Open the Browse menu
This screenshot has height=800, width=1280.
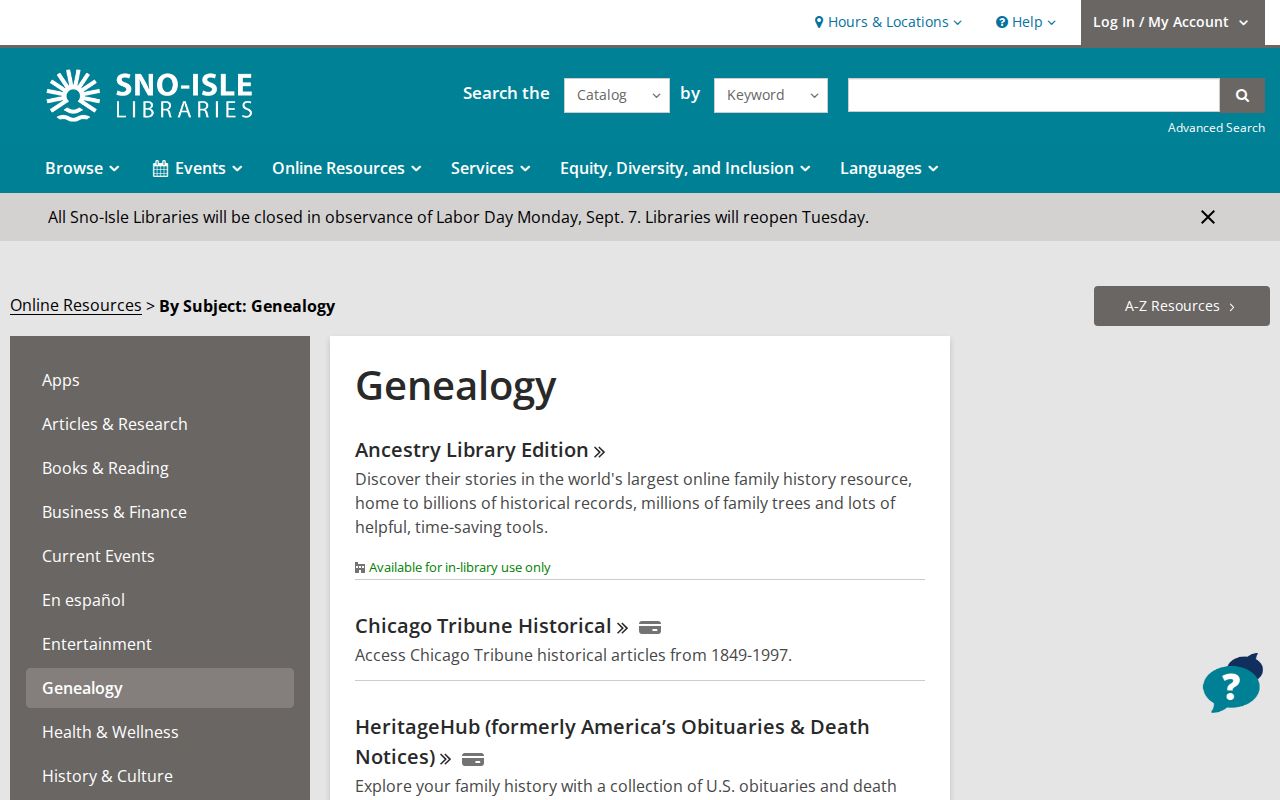82,168
